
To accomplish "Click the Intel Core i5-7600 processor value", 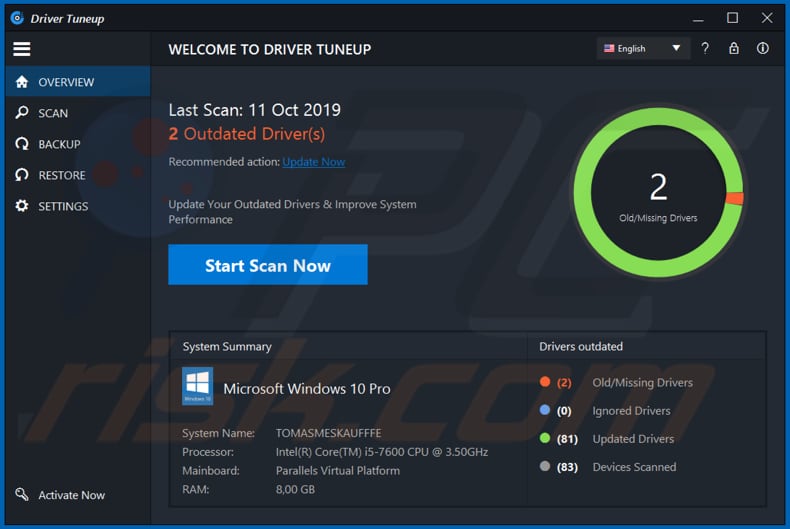I will coord(381,452).
